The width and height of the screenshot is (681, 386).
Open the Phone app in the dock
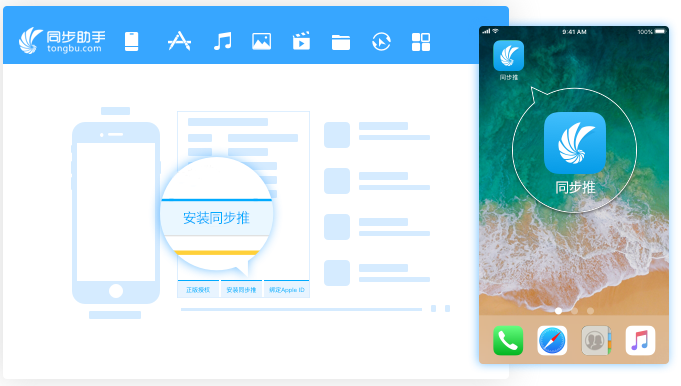point(508,340)
